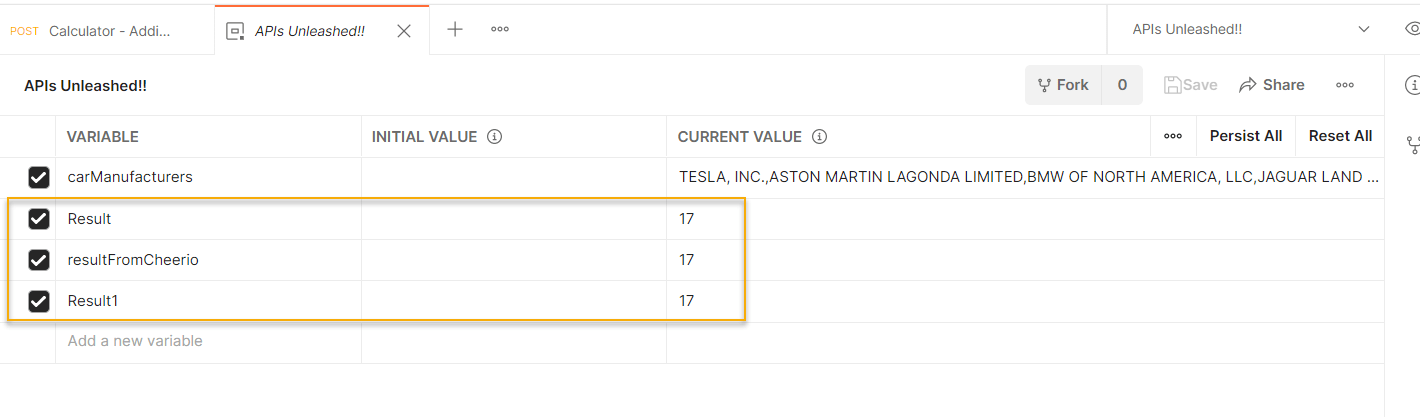Click the Fork button

1063,86
